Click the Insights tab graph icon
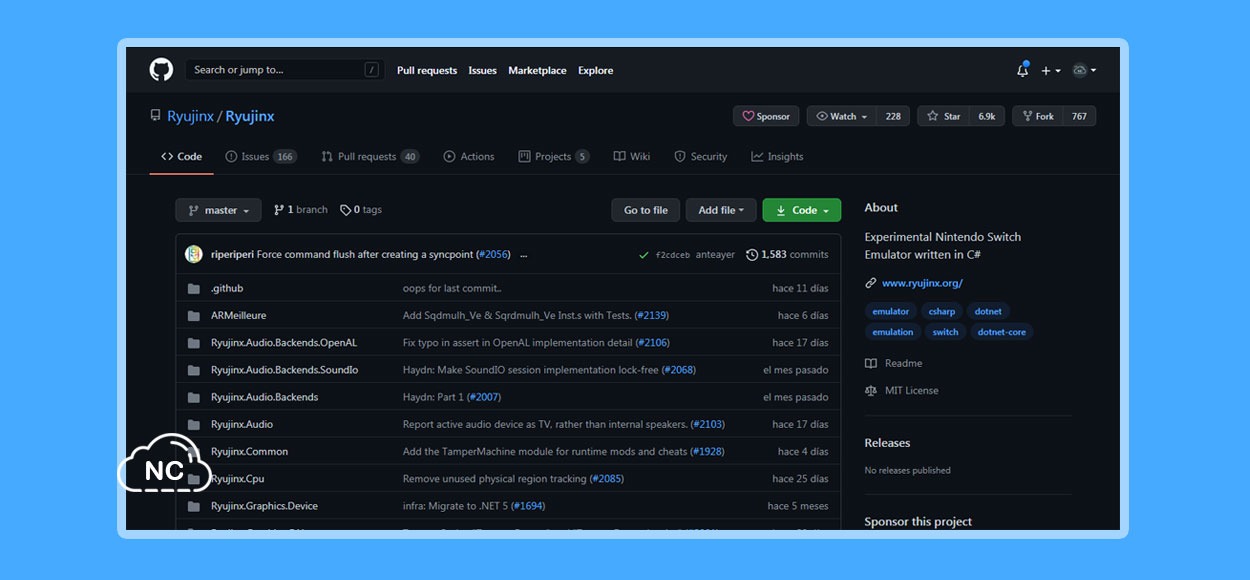Image resolution: width=1250 pixels, height=580 pixels. click(x=757, y=157)
